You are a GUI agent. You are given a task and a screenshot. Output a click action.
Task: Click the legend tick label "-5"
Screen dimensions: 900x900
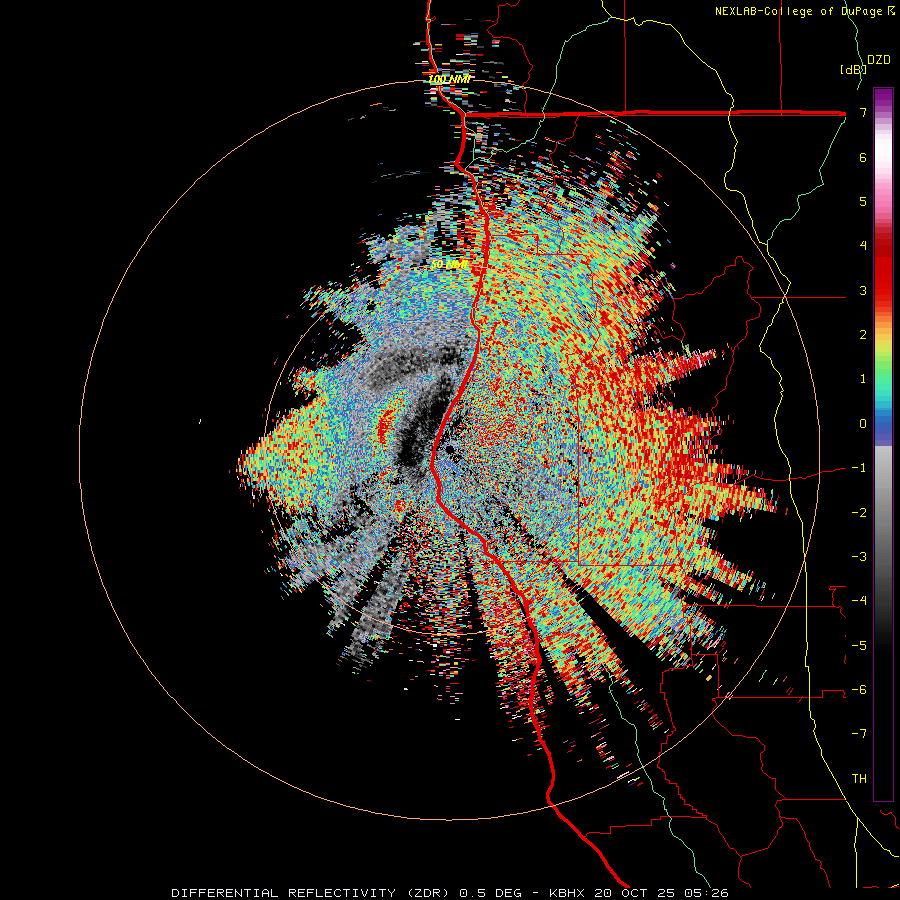(859, 646)
